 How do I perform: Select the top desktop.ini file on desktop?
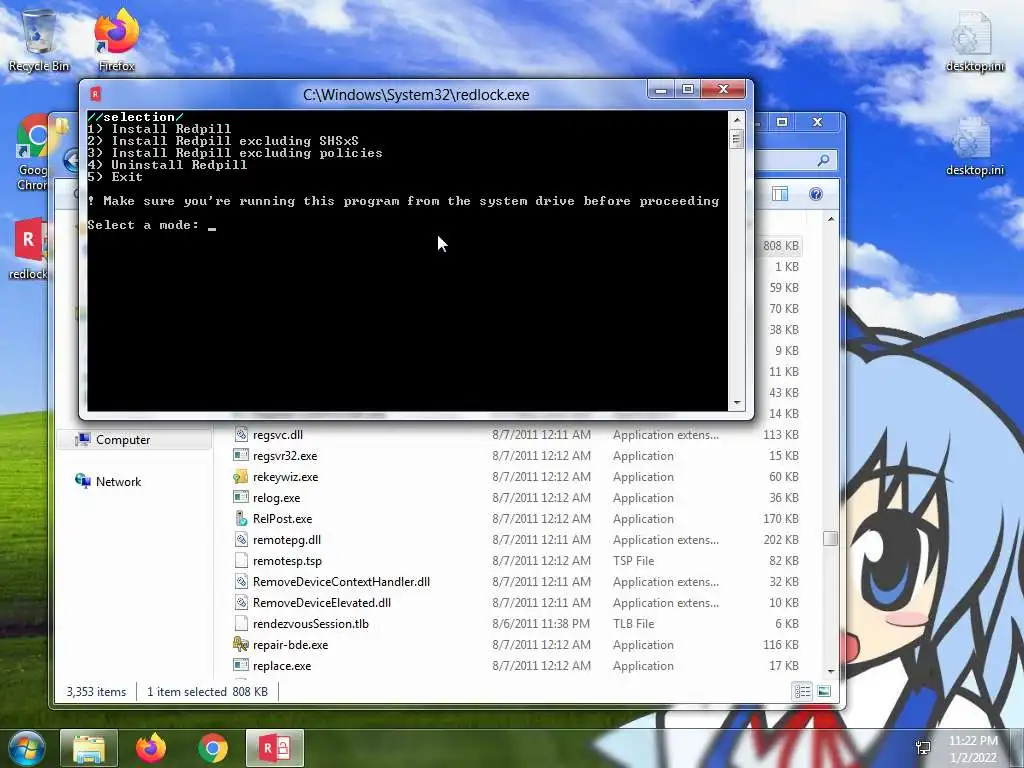click(974, 42)
